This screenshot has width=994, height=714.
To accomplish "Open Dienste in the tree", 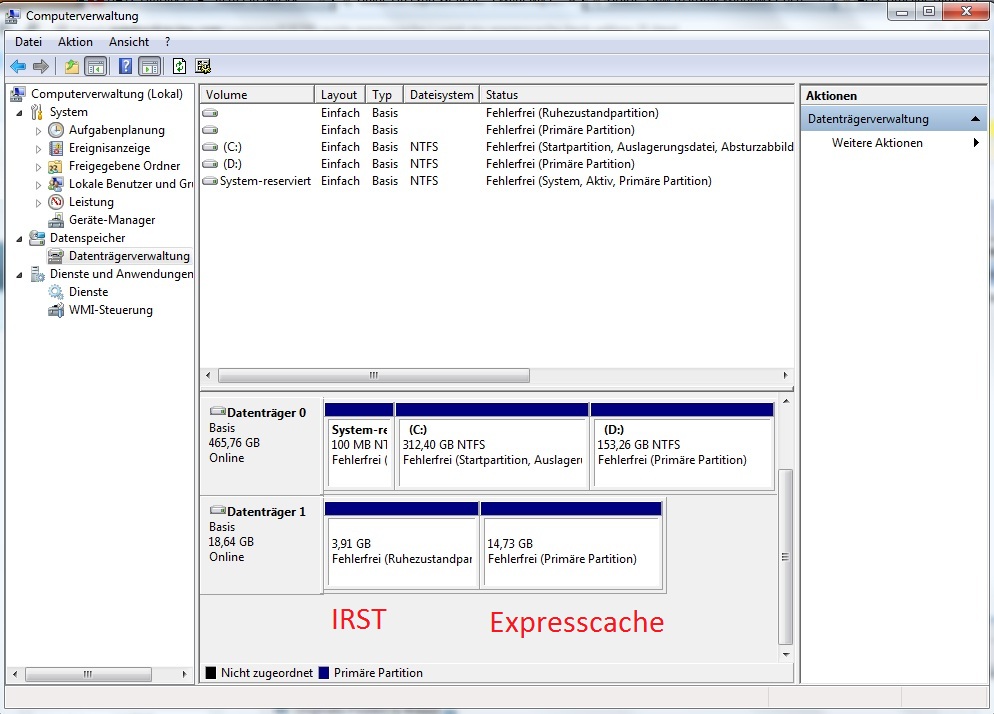I will coord(88,292).
